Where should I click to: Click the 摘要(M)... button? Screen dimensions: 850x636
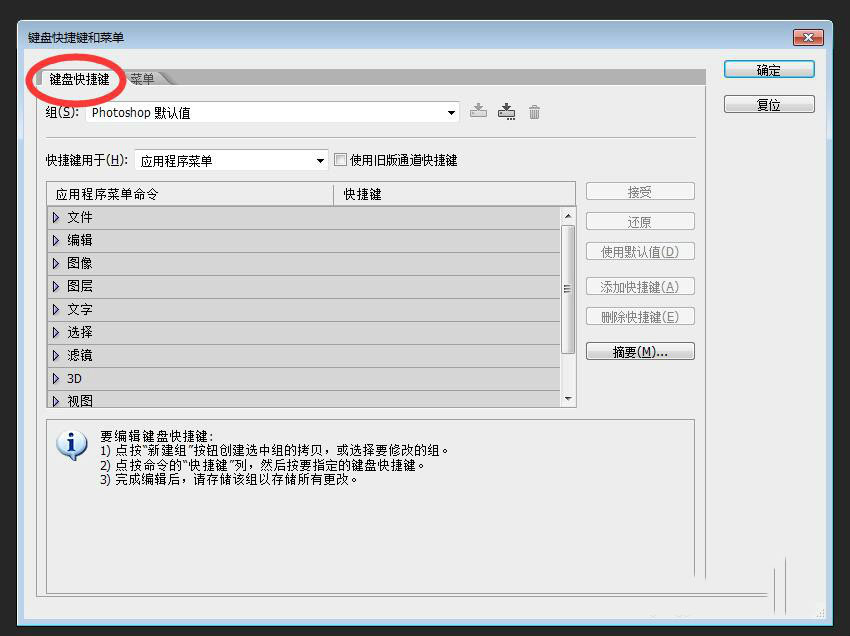[x=640, y=352]
